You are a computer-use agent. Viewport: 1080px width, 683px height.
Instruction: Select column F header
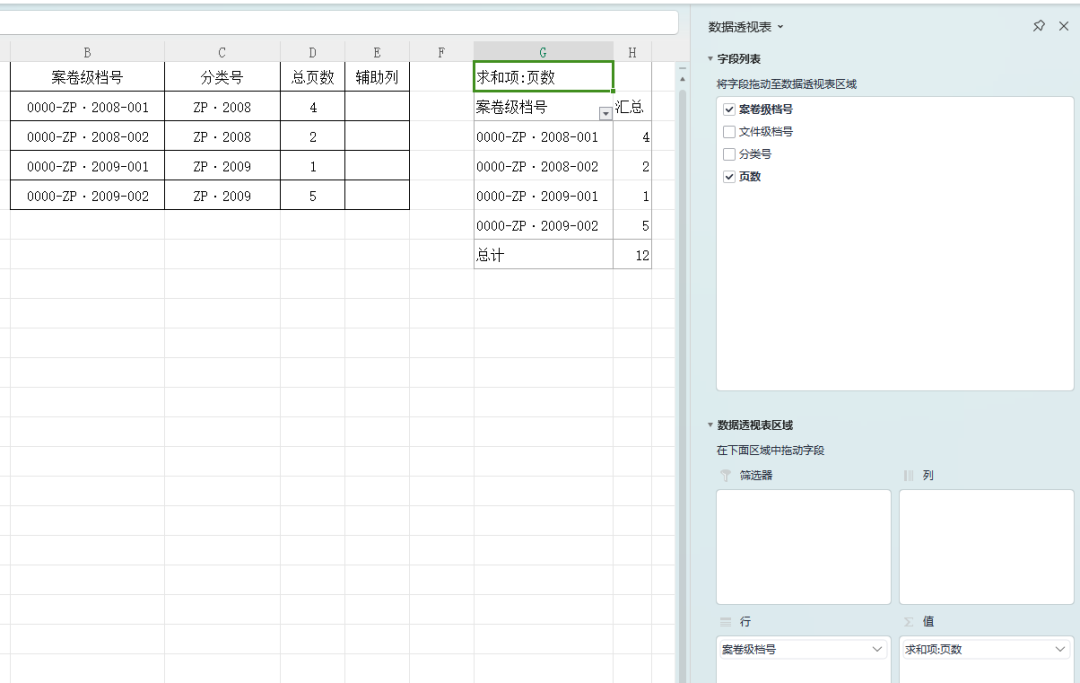[442, 52]
